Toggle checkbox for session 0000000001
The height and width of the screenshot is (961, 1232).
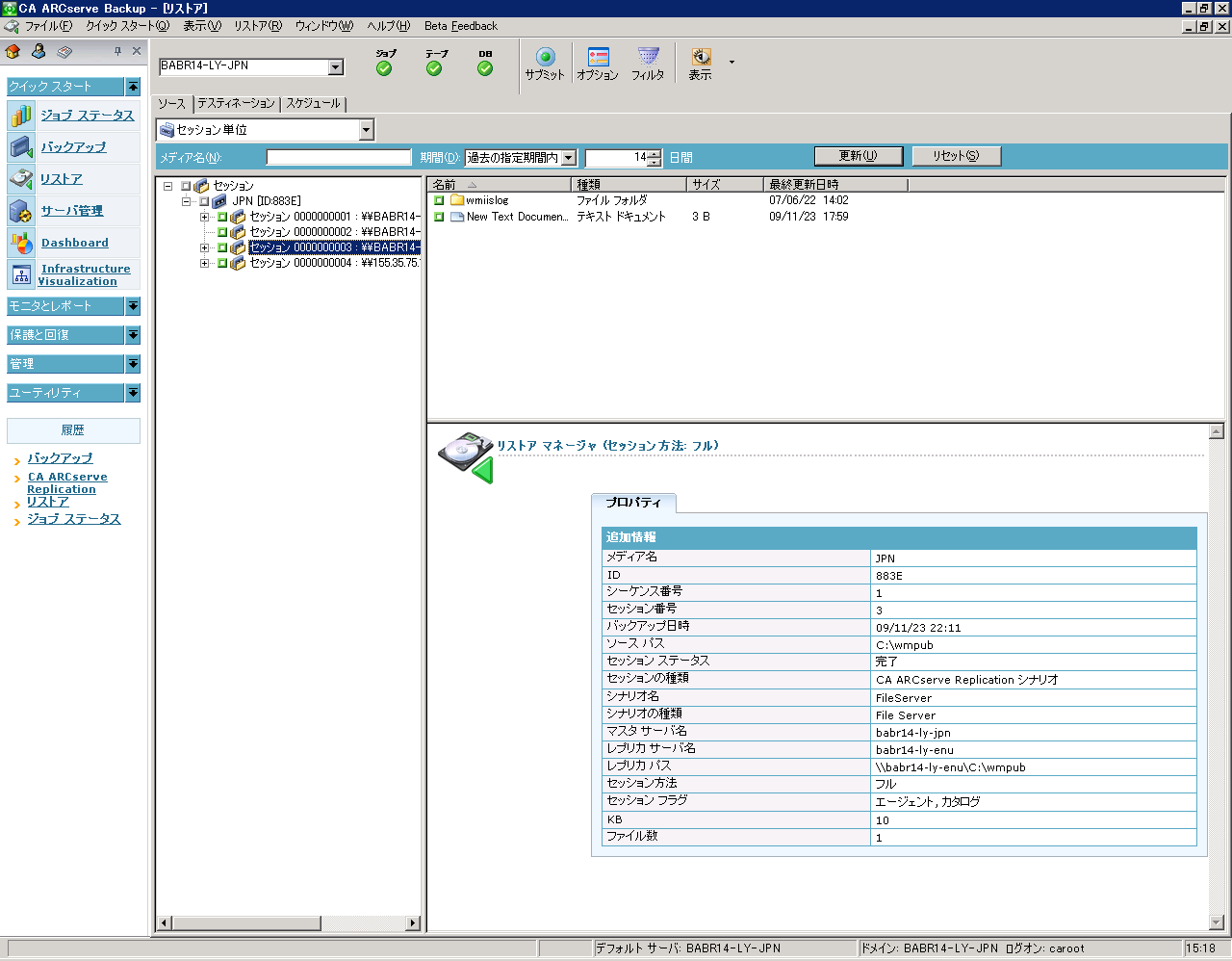(222, 217)
